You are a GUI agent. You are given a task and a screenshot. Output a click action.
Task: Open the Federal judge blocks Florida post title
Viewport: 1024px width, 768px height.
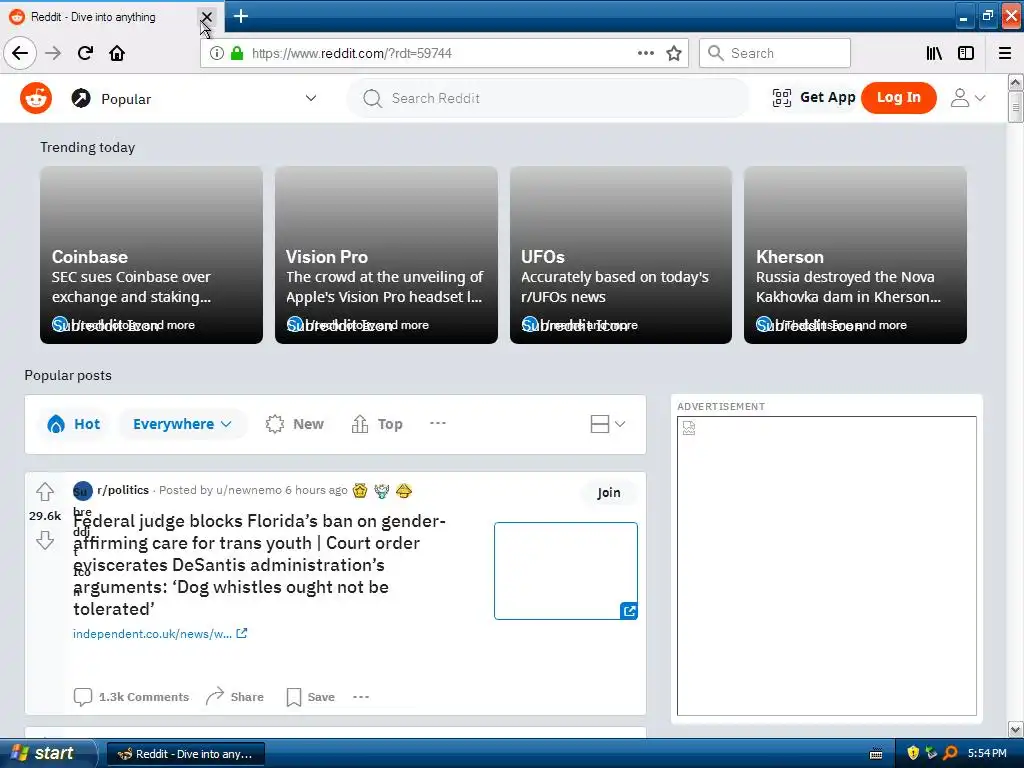(259, 565)
